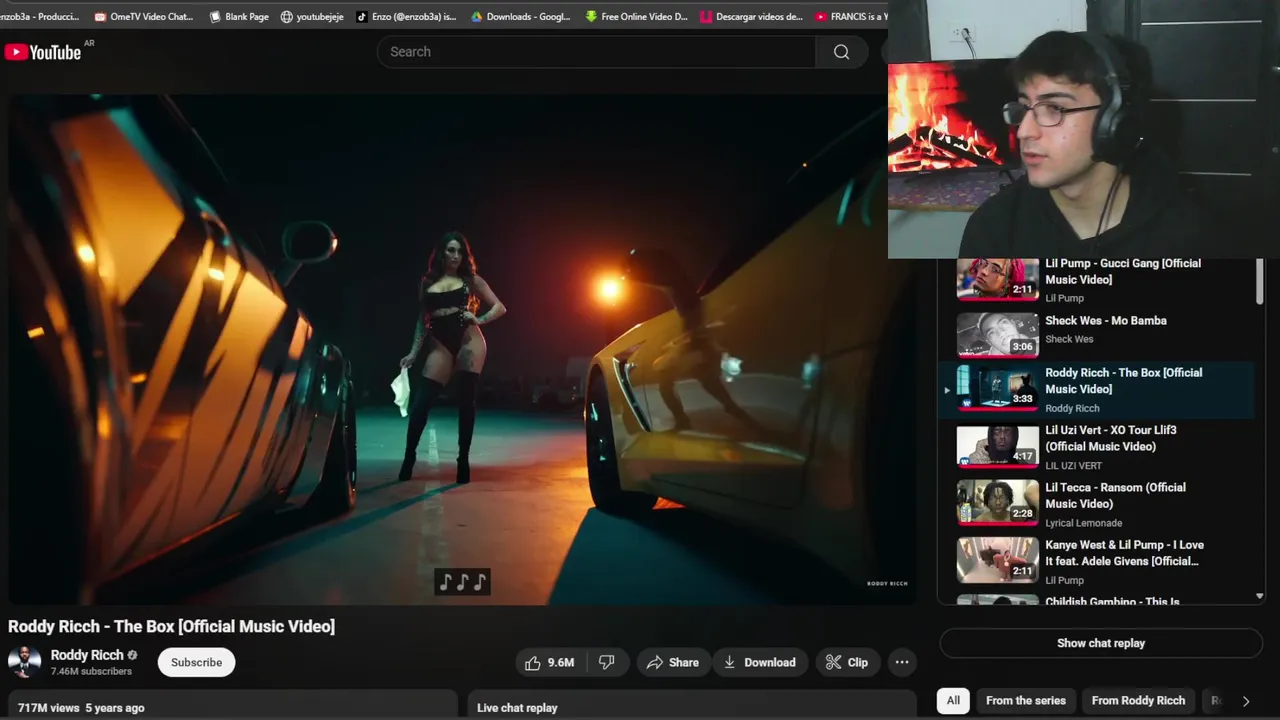Play Kanye West I Love It thumbnail

pyautogui.click(x=998, y=560)
